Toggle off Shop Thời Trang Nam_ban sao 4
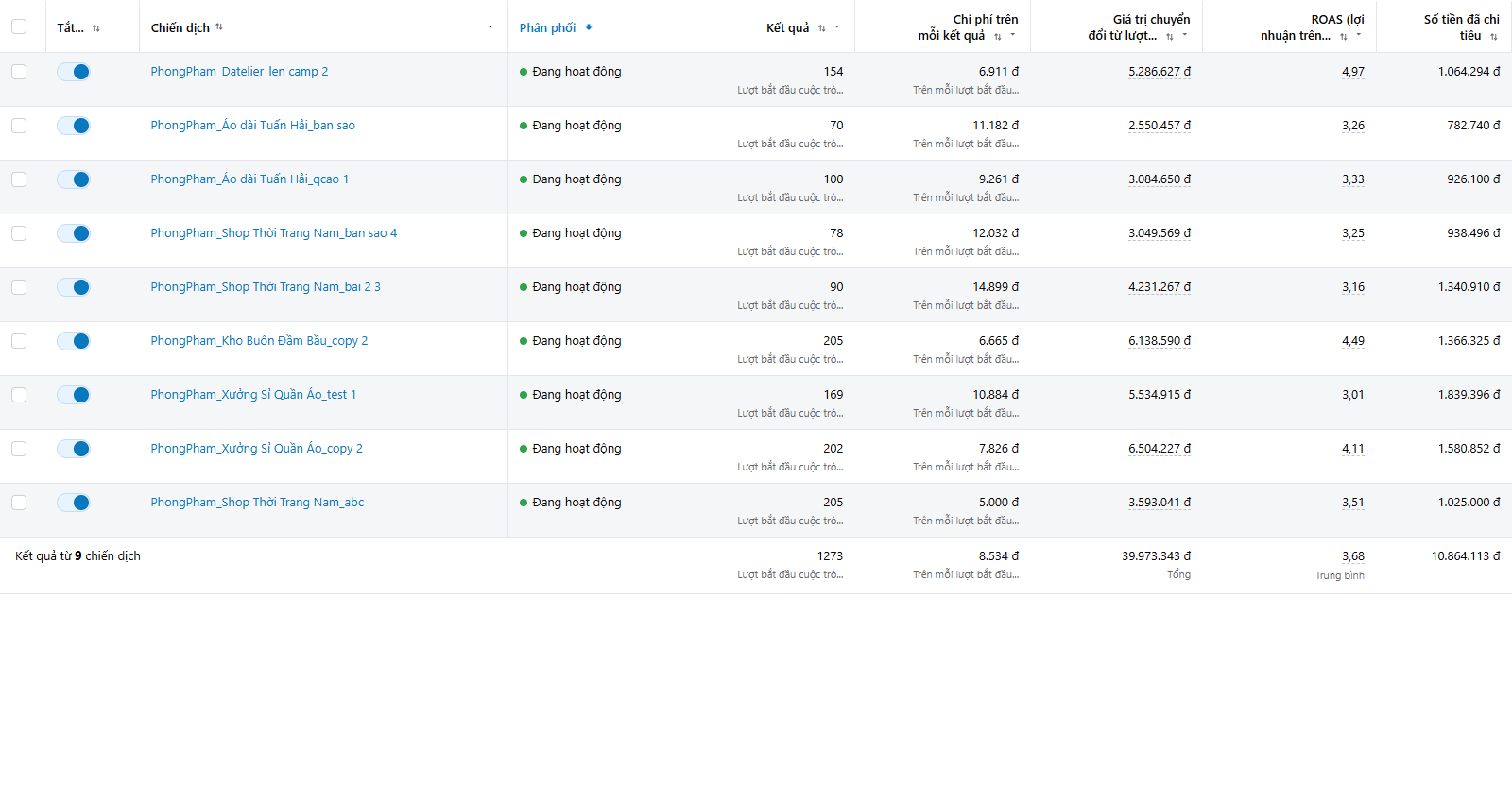 tap(74, 233)
